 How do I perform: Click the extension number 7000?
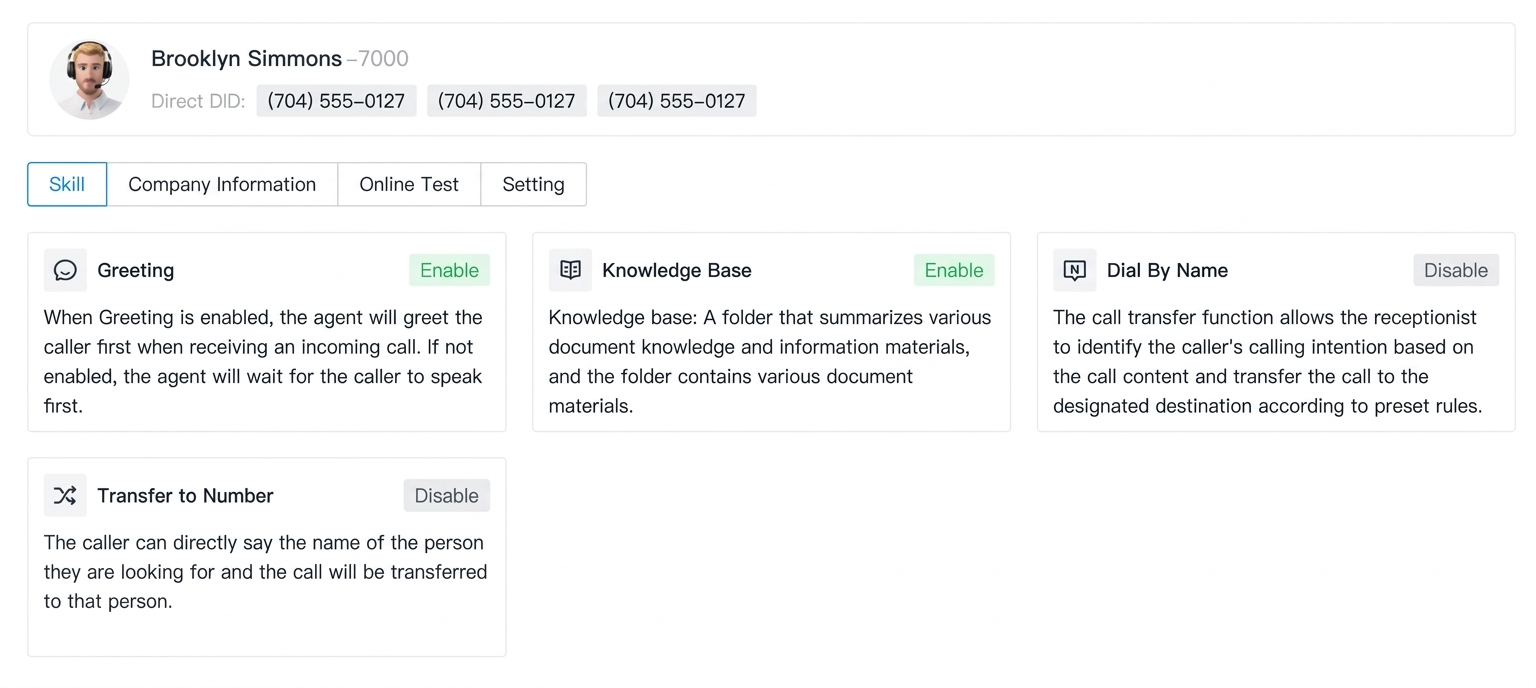[383, 58]
